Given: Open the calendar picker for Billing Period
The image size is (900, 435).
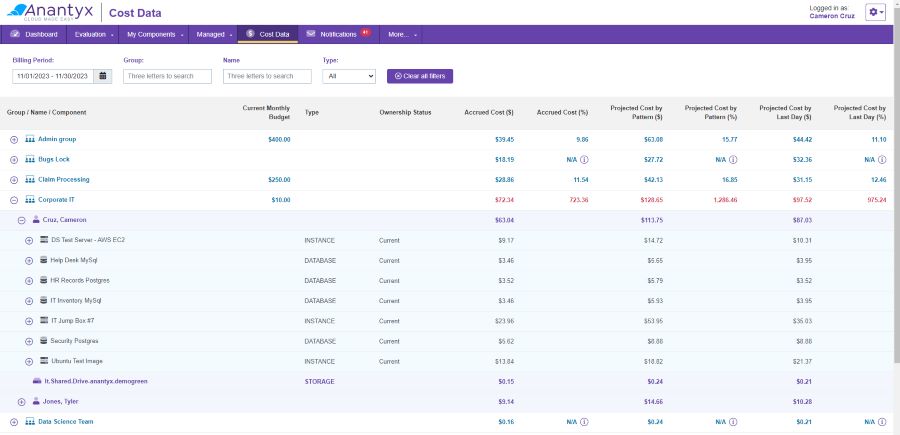Looking at the screenshot, I should click(x=103, y=76).
